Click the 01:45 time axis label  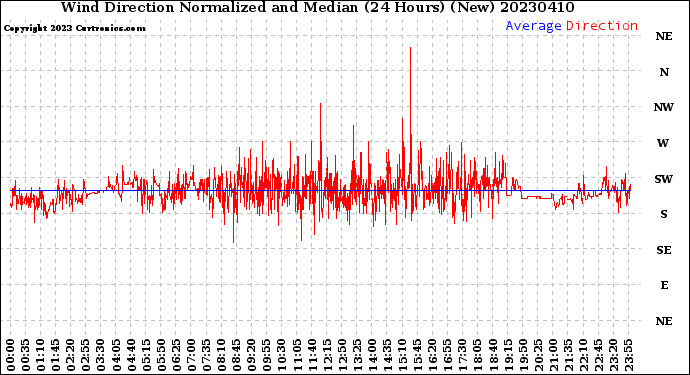coord(56,355)
